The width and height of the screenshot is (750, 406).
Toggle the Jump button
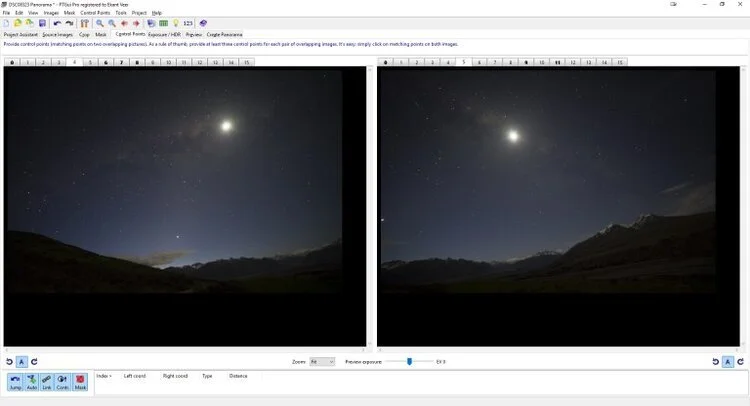[x=15, y=382]
